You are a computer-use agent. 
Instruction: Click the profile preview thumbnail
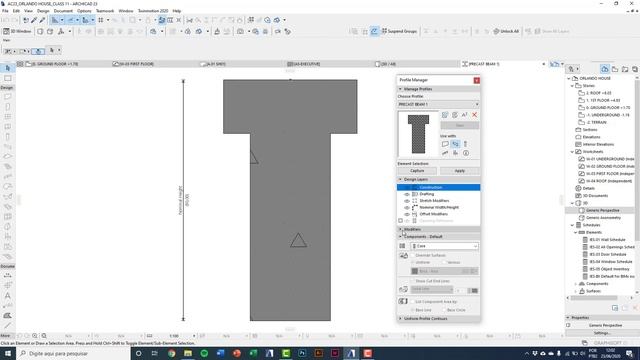(x=418, y=134)
